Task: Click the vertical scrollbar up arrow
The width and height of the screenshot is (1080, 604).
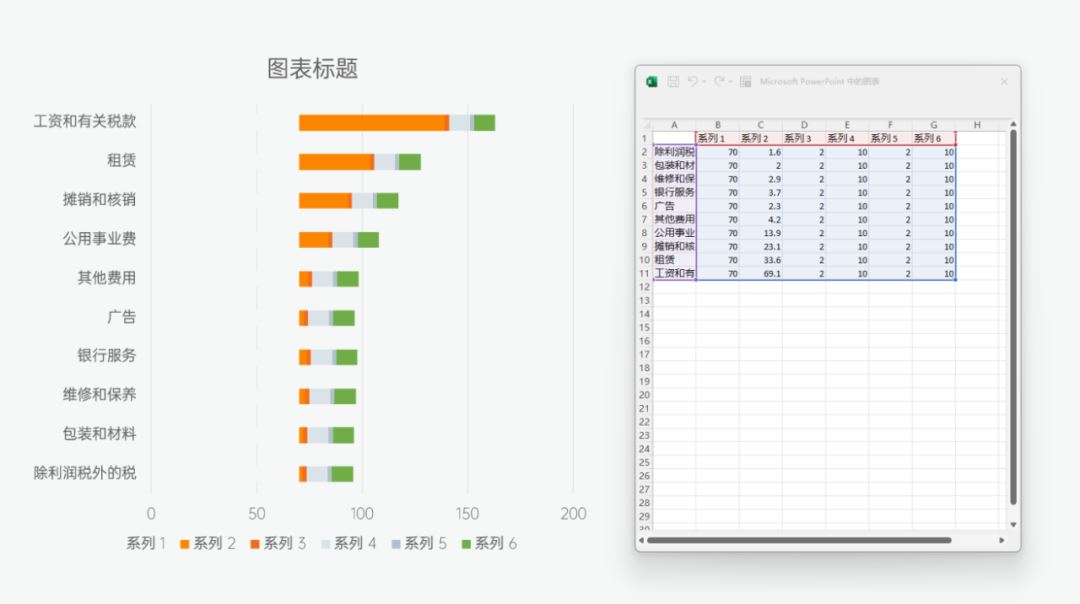Action: click(1013, 125)
